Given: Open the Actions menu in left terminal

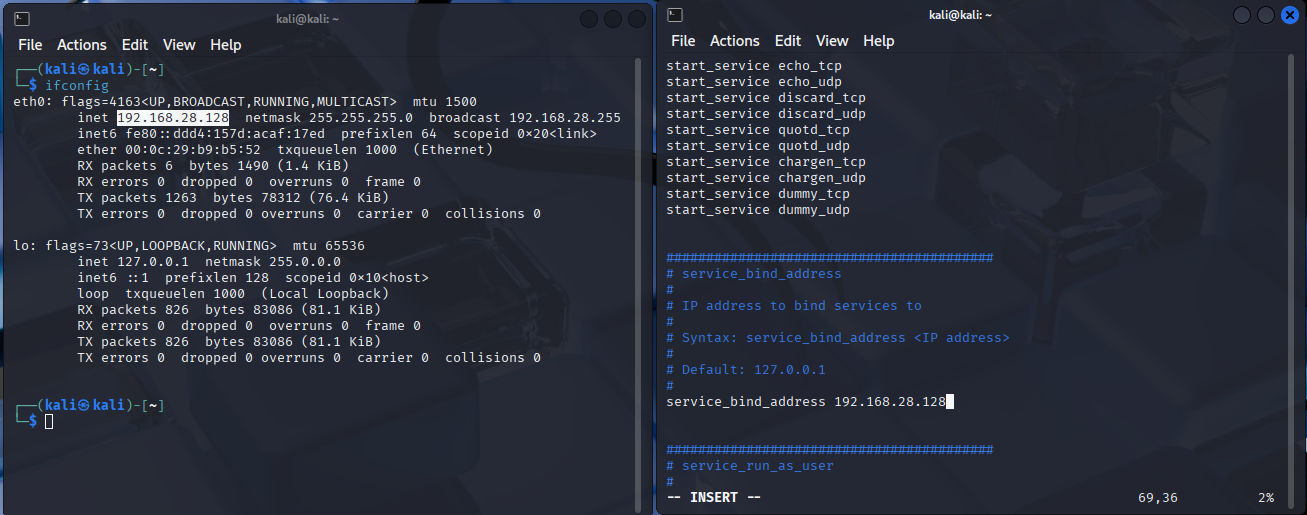Looking at the screenshot, I should [82, 45].
